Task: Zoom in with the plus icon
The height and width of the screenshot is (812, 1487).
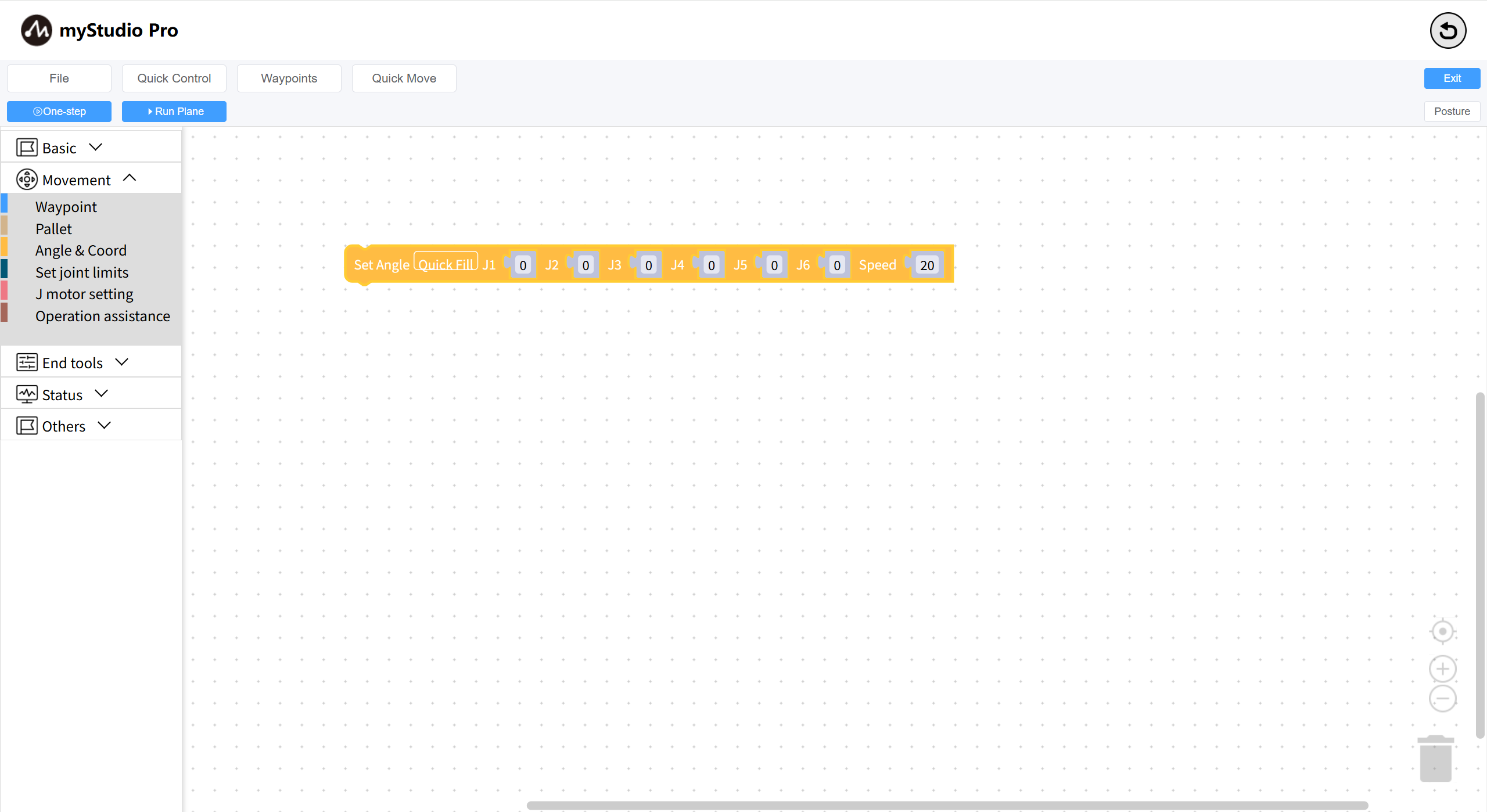Action: (1442, 669)
